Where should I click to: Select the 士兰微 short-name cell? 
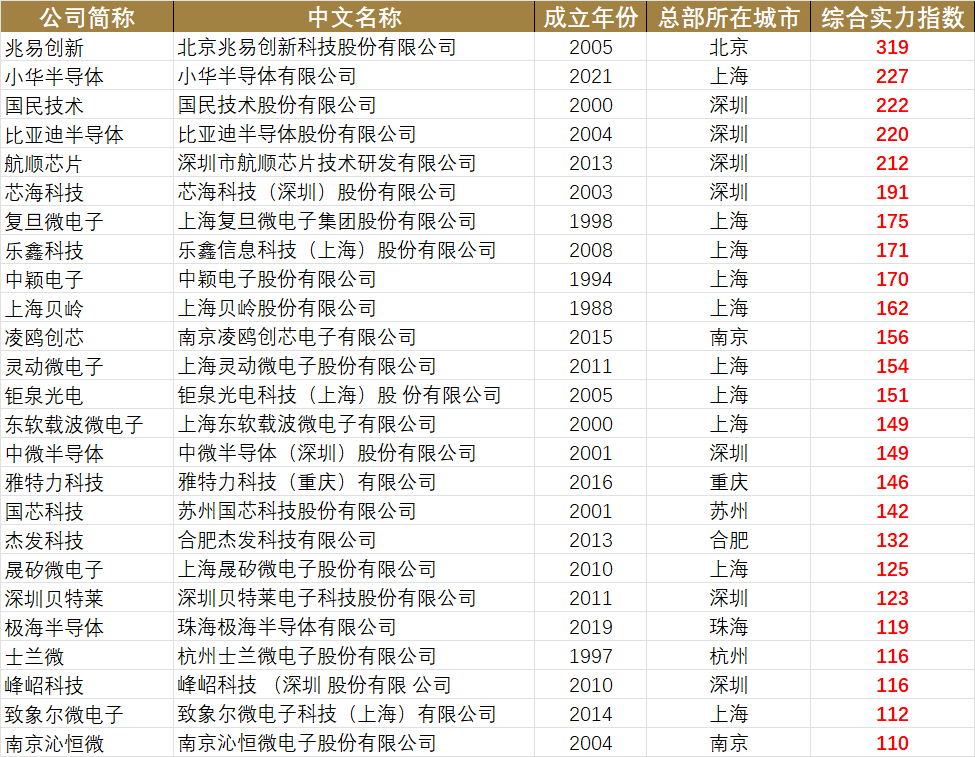pos(87,656)
